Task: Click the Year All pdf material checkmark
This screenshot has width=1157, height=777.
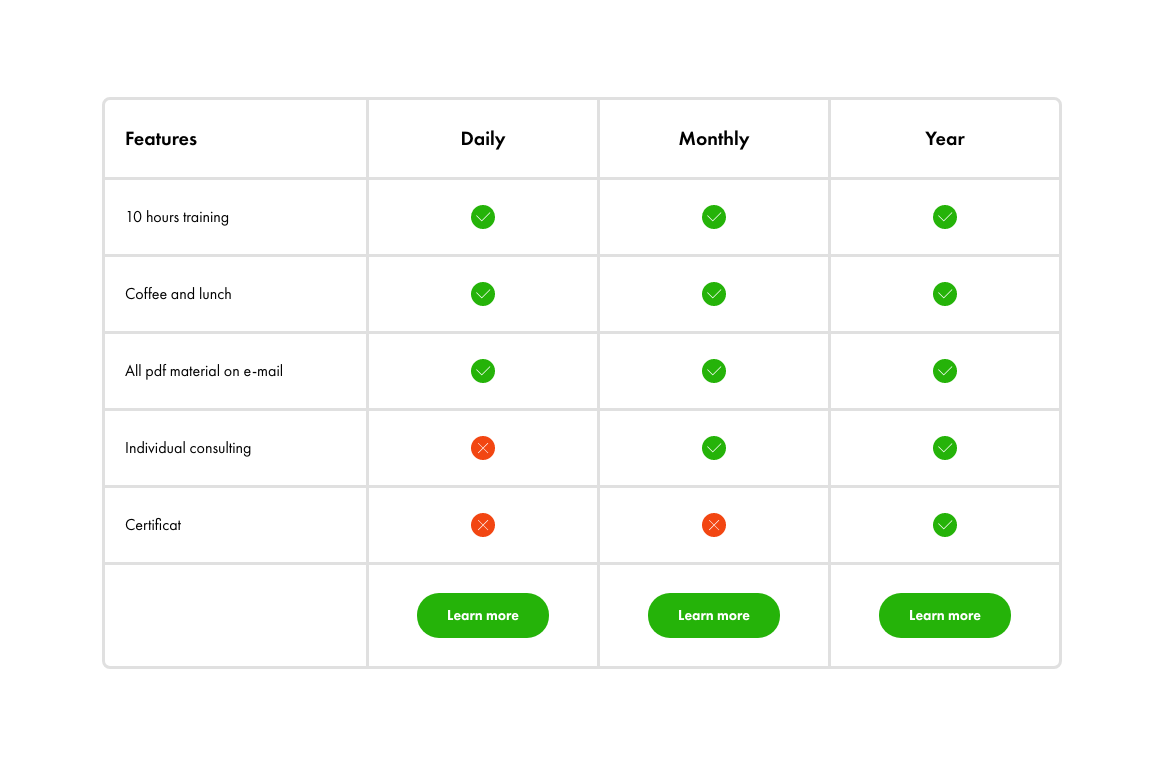Action: (944, 370)
